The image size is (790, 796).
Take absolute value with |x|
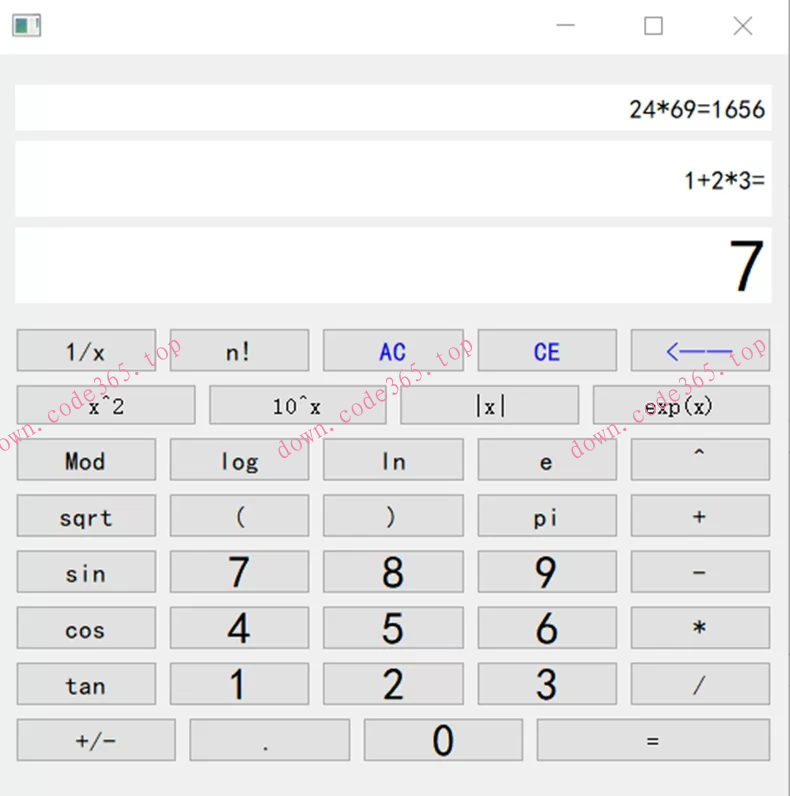pos(489,405)
